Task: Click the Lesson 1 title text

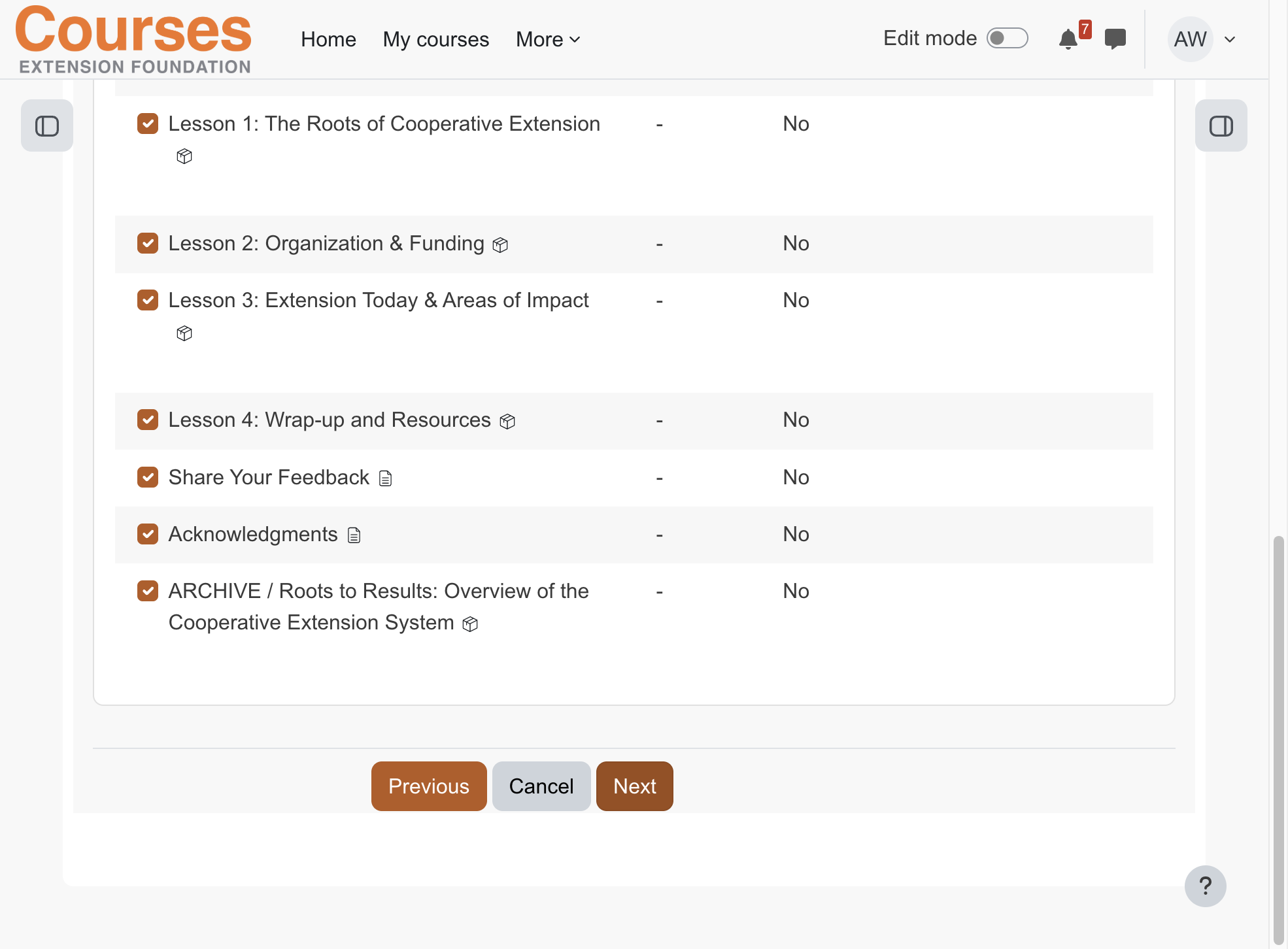Action: coord(384,124)
